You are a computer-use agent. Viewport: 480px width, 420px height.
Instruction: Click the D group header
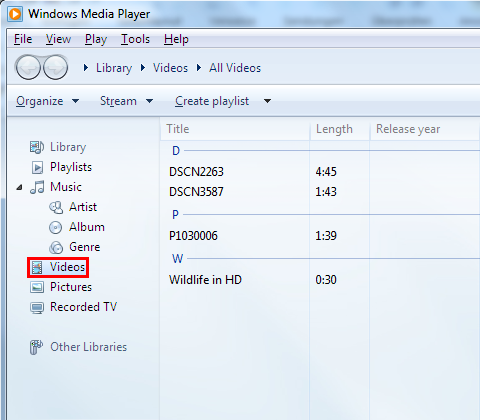point(176,151)
